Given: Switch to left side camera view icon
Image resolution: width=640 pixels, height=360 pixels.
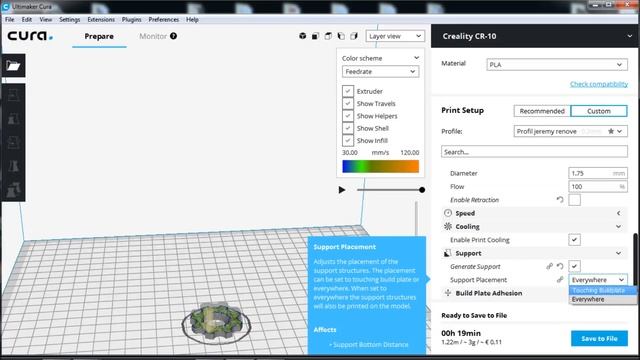Looking at the screenshot, I should pyautogui.click(x=341, y=36).
